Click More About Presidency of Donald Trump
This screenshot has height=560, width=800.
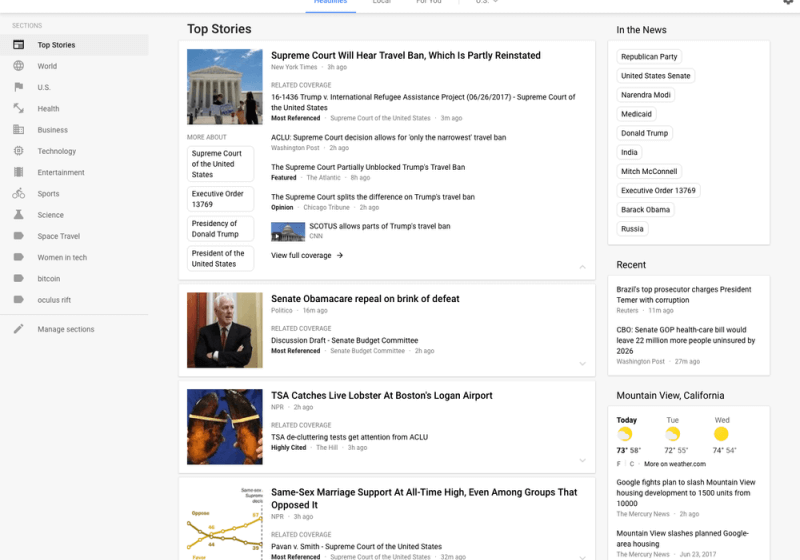(220, 228)
